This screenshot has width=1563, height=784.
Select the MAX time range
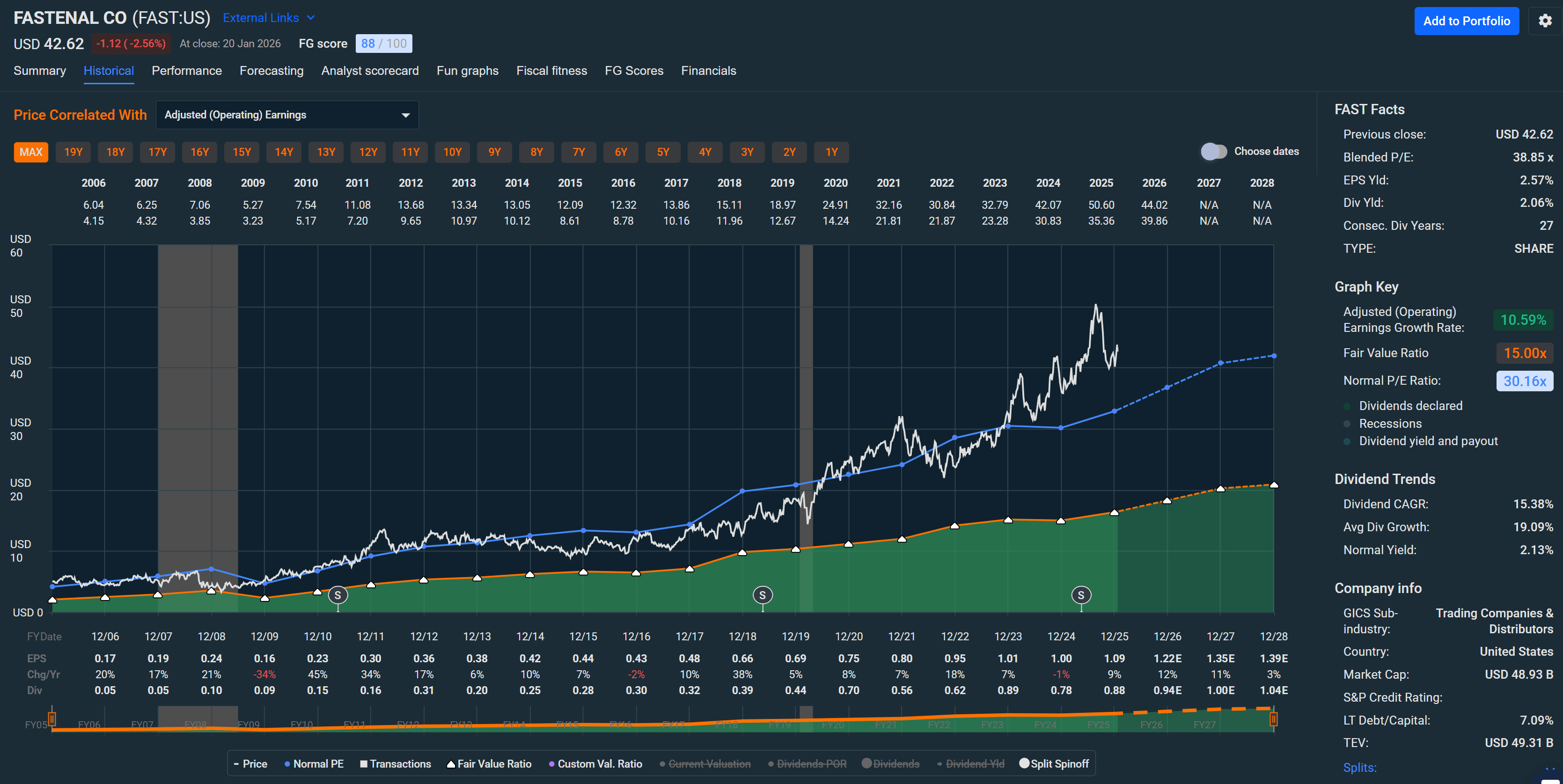tap(31, 152)
